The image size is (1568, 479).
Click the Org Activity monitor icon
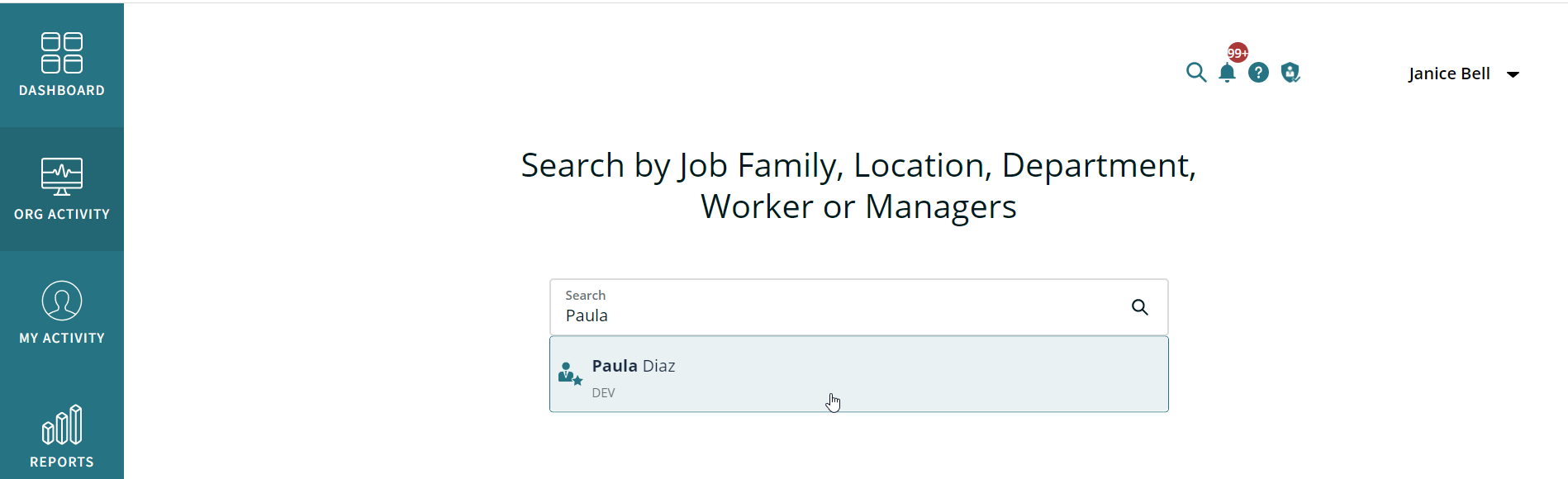pyautogui.click(x=62, y=177)
